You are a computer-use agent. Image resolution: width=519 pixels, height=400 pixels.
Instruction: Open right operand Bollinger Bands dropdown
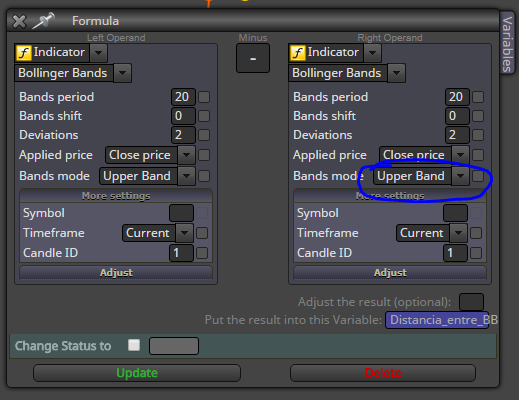[396, 73]
